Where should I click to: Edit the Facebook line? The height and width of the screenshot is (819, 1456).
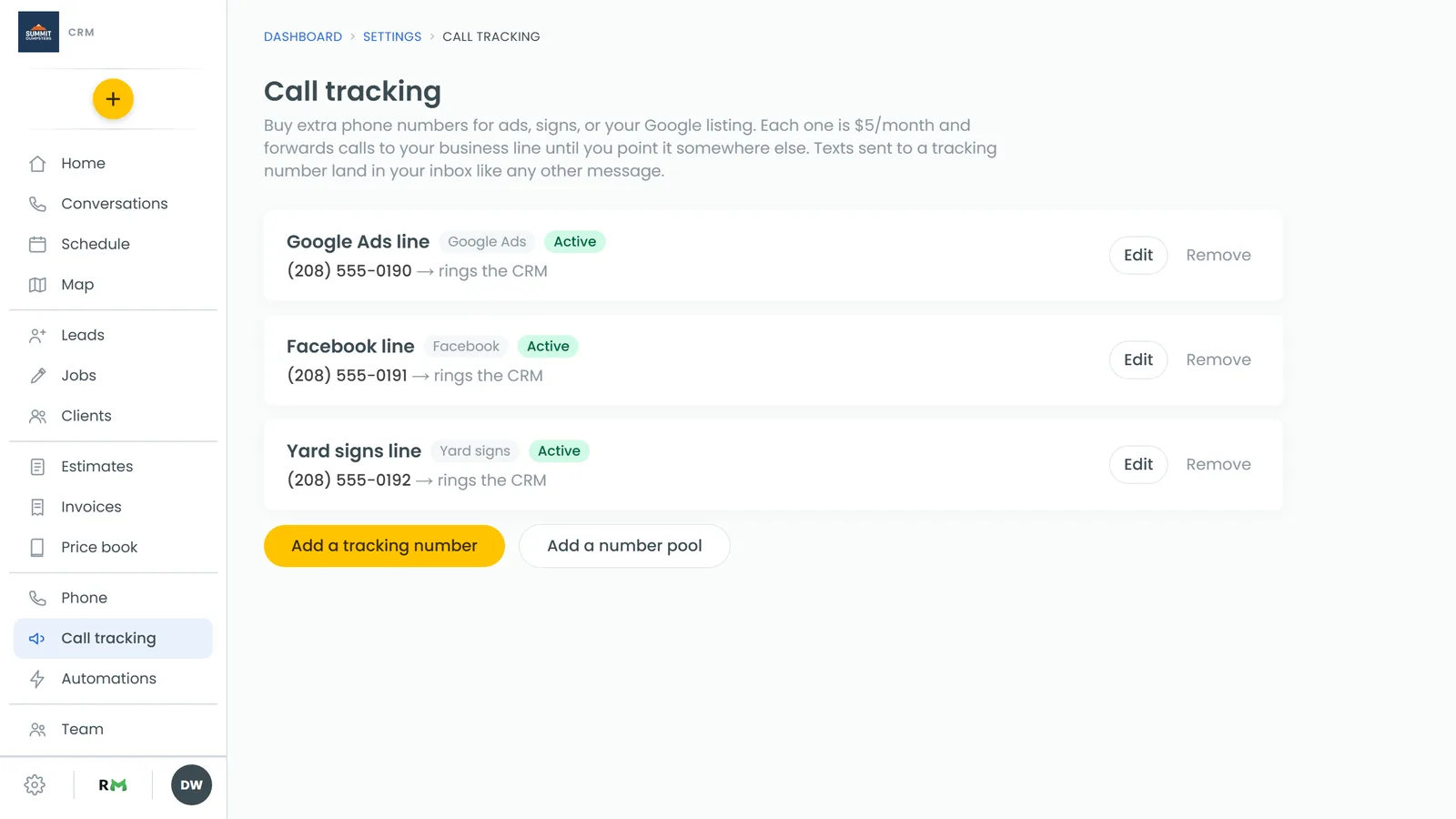coord(1138,360)
